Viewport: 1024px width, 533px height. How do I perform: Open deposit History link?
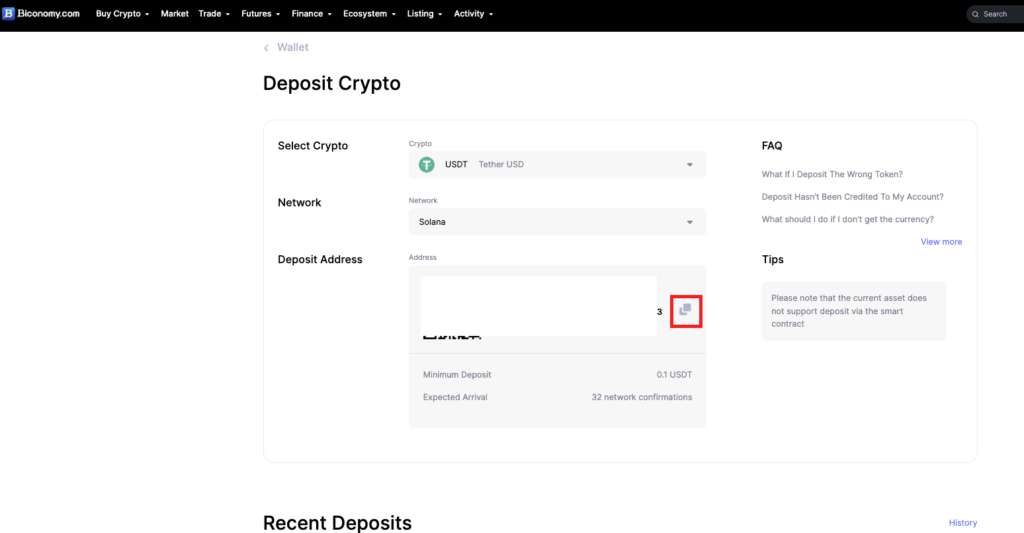click(x=963, y=523)
